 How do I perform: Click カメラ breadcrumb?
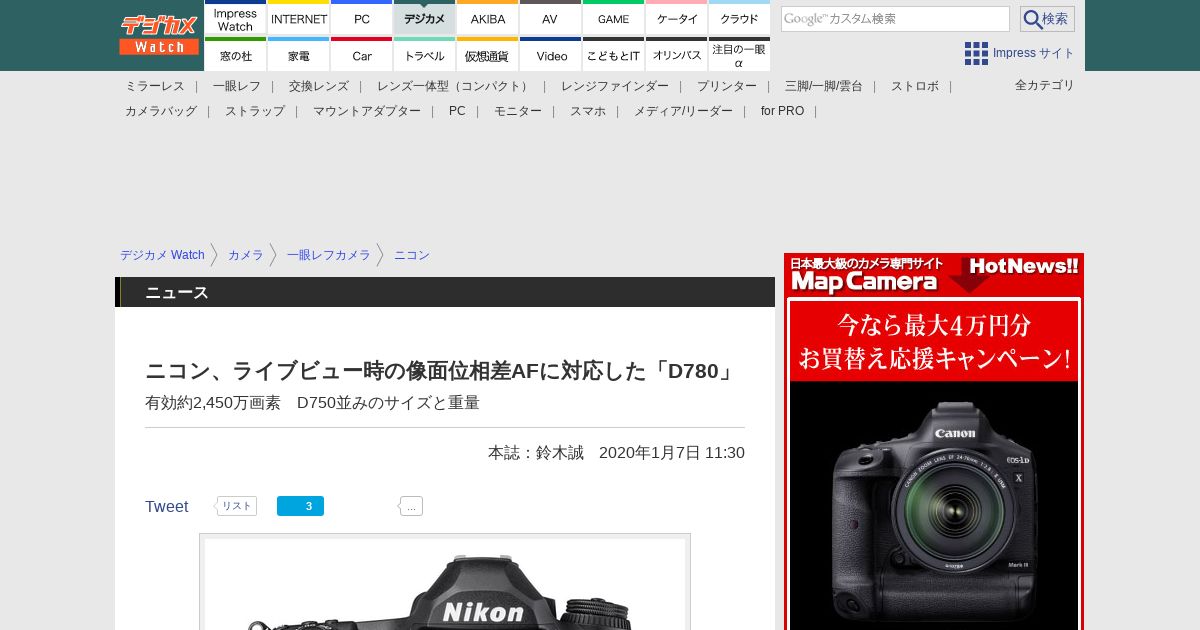pyautogui.click(x=246, y=255)
